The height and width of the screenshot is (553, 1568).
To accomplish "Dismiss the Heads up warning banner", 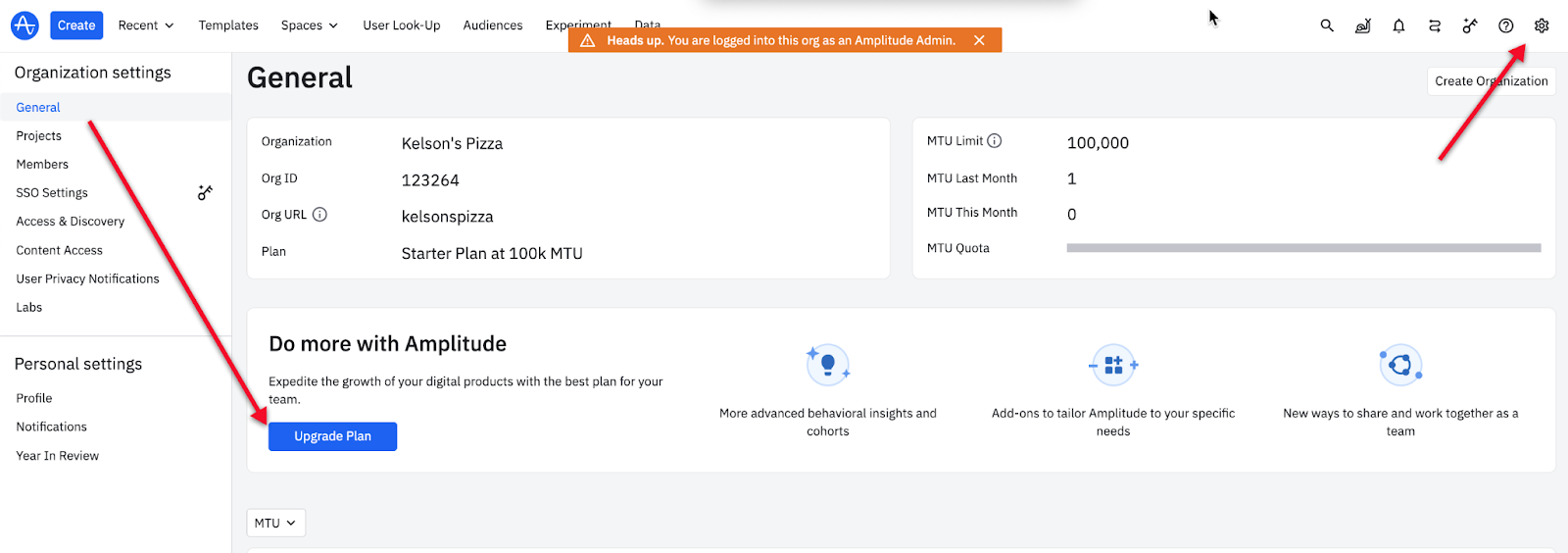I will pos(979,40).
